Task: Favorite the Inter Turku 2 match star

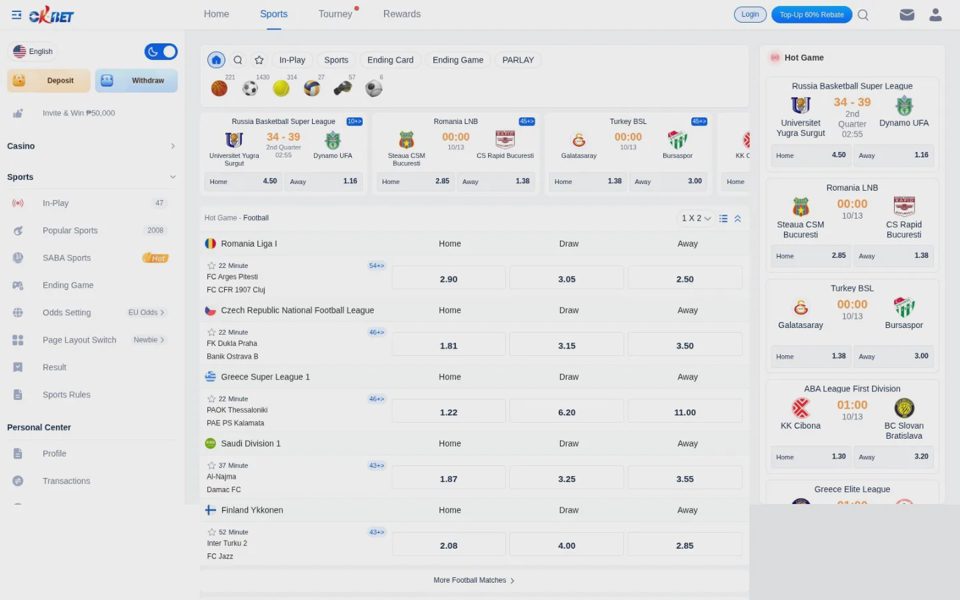Action: coord(211,533)
